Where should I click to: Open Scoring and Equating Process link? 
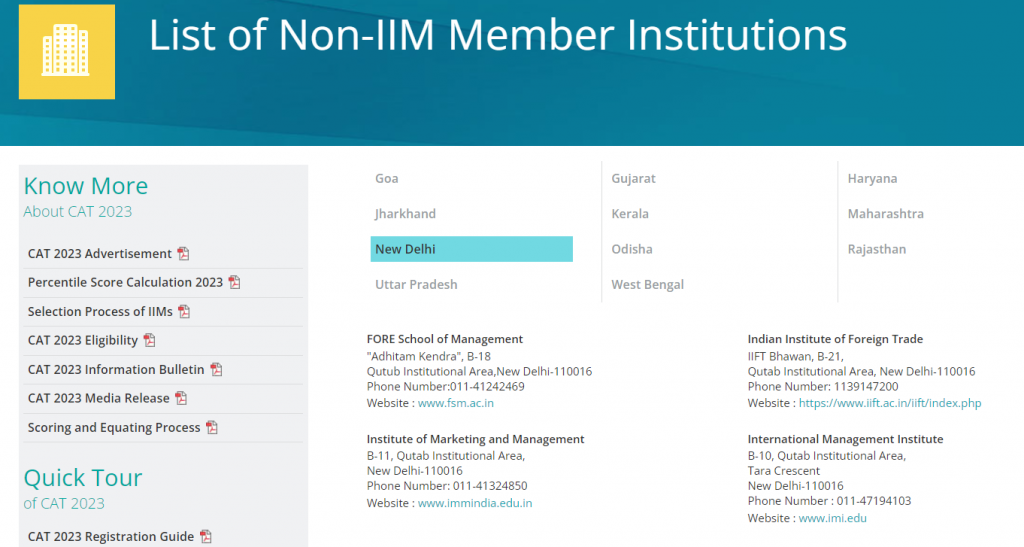114,428
